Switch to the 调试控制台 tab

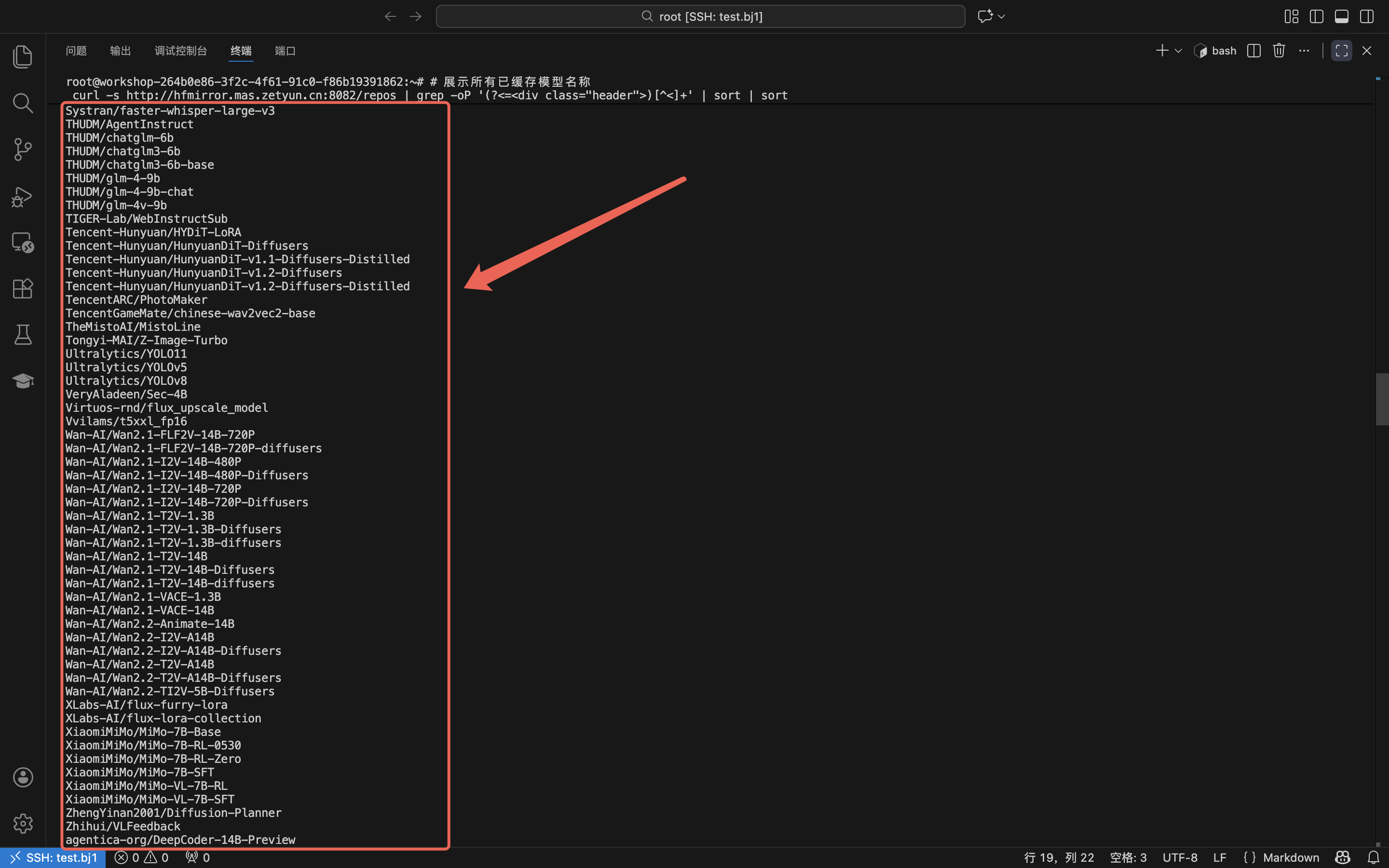(180, 51)
